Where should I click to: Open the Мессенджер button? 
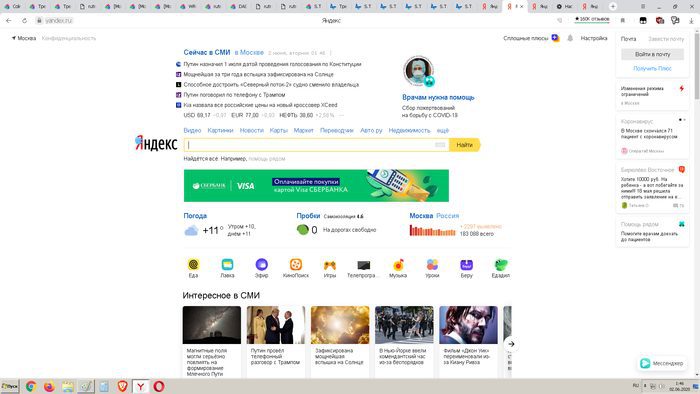tap(662, 363)
